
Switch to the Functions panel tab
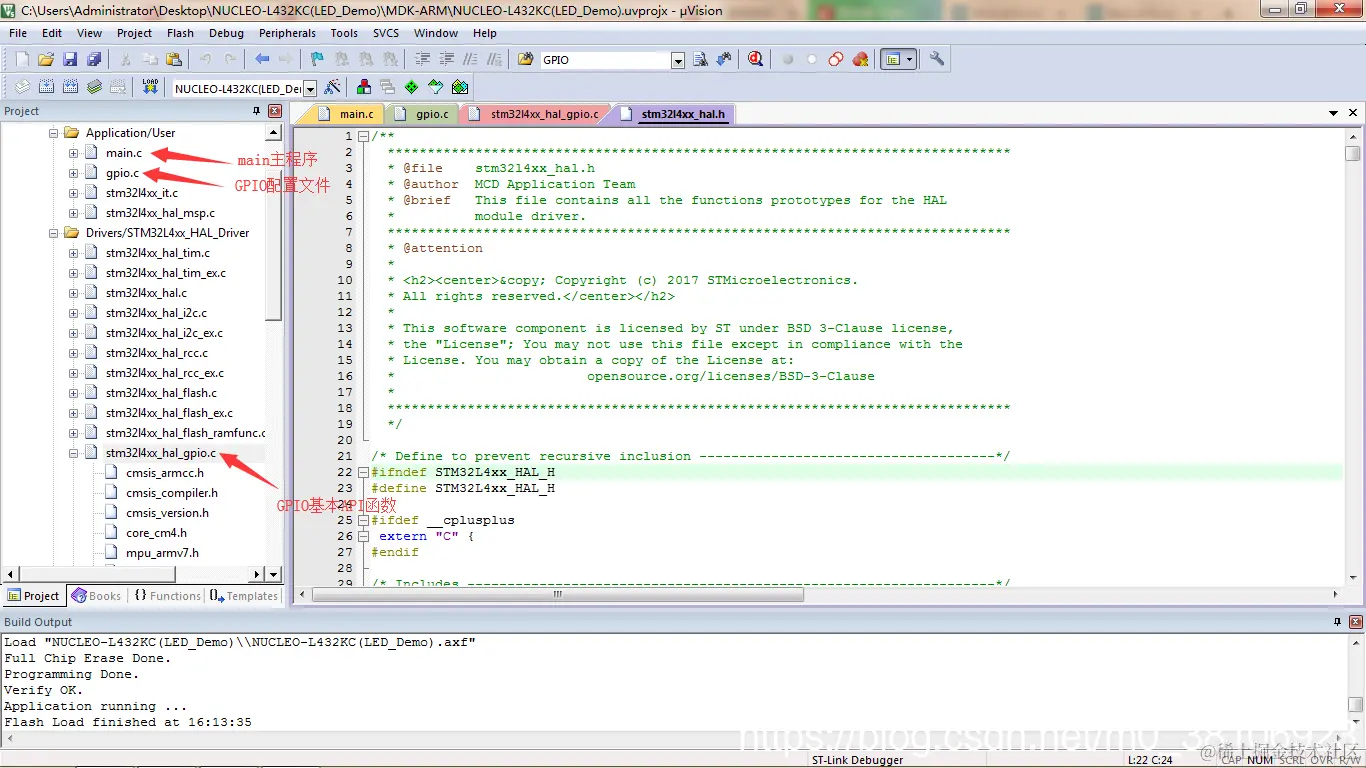(x=167, y=596)
